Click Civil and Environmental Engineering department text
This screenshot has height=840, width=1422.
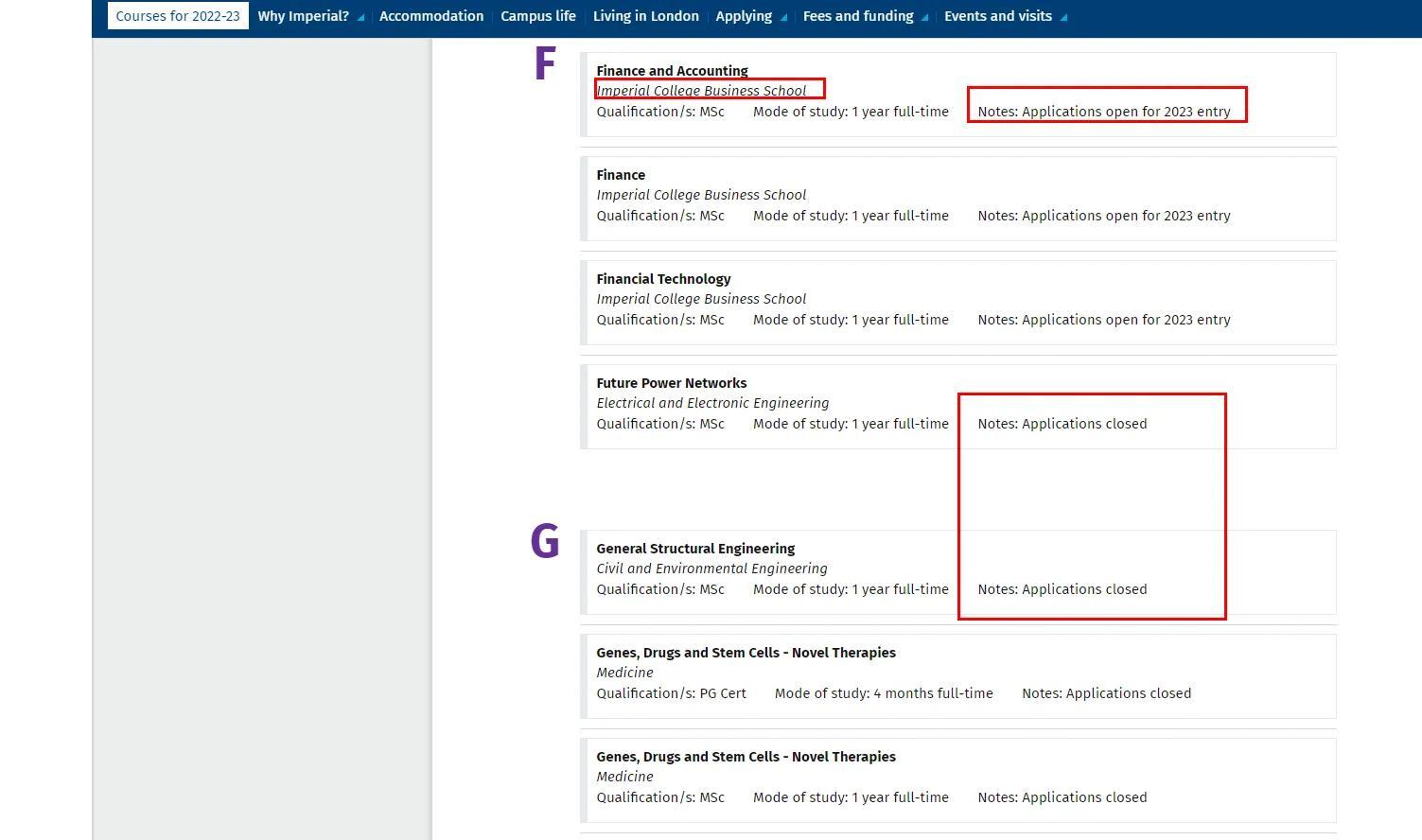click(711, 569)
